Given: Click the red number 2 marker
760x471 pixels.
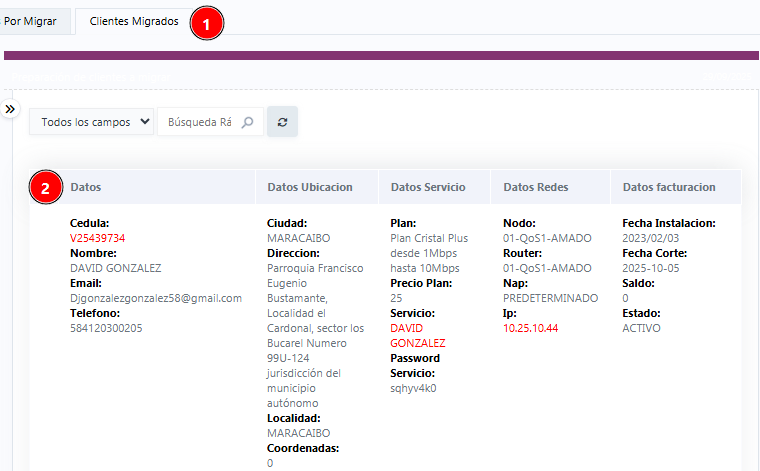Looking at the screenshot, I should [44, 187].
